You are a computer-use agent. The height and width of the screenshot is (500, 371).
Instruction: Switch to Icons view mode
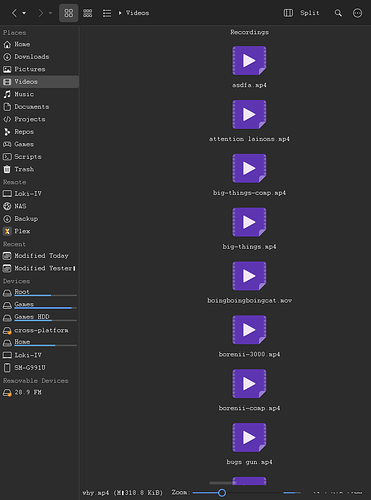(69, 13)
